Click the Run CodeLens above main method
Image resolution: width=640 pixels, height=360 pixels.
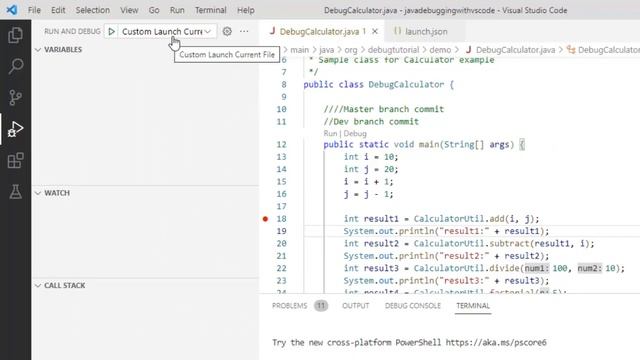(x=330, y=133)
